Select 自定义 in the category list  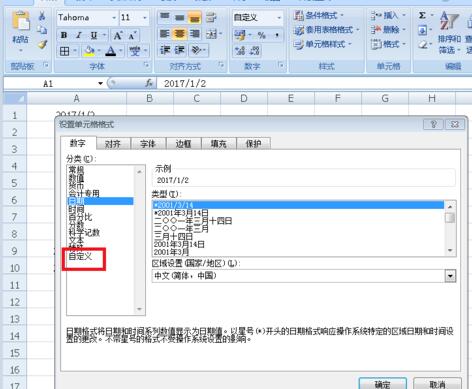point(80,256)
